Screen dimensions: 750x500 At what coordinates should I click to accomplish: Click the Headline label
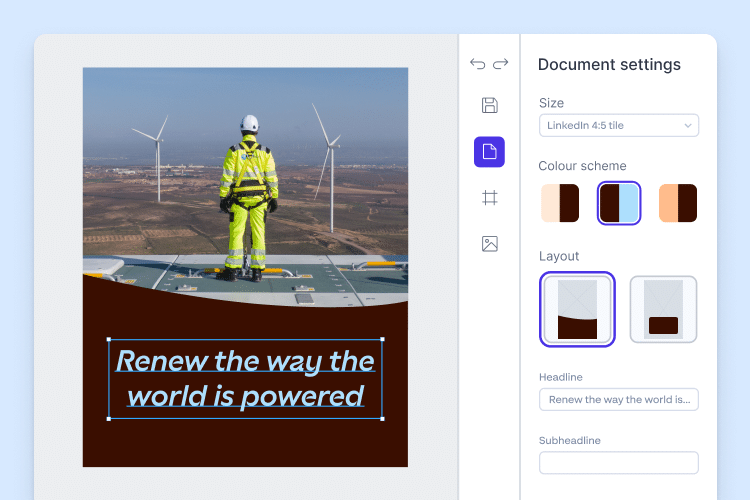(x=561, y=377)
